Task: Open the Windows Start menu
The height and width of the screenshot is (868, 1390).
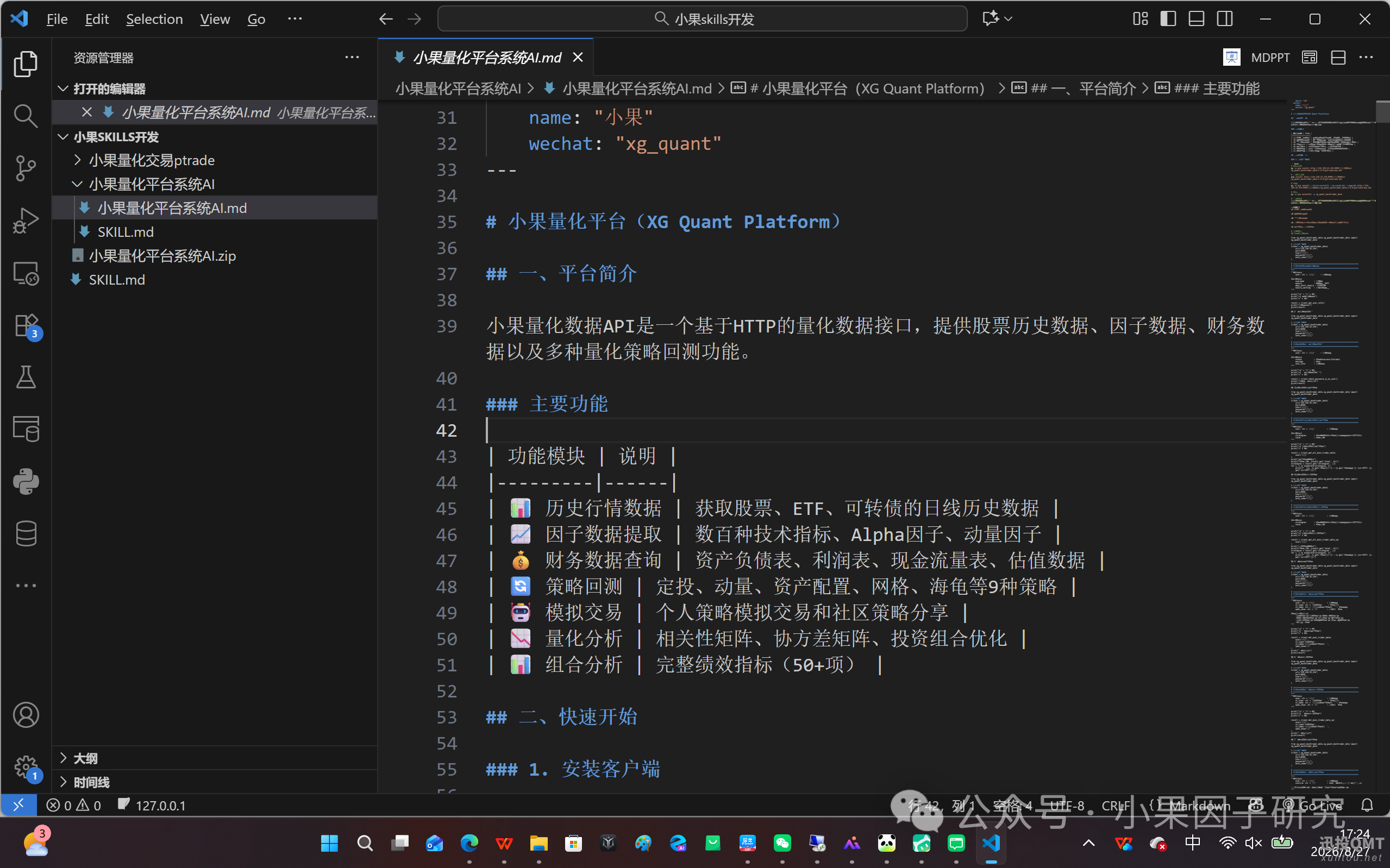Action: click(x=329, y=842)
